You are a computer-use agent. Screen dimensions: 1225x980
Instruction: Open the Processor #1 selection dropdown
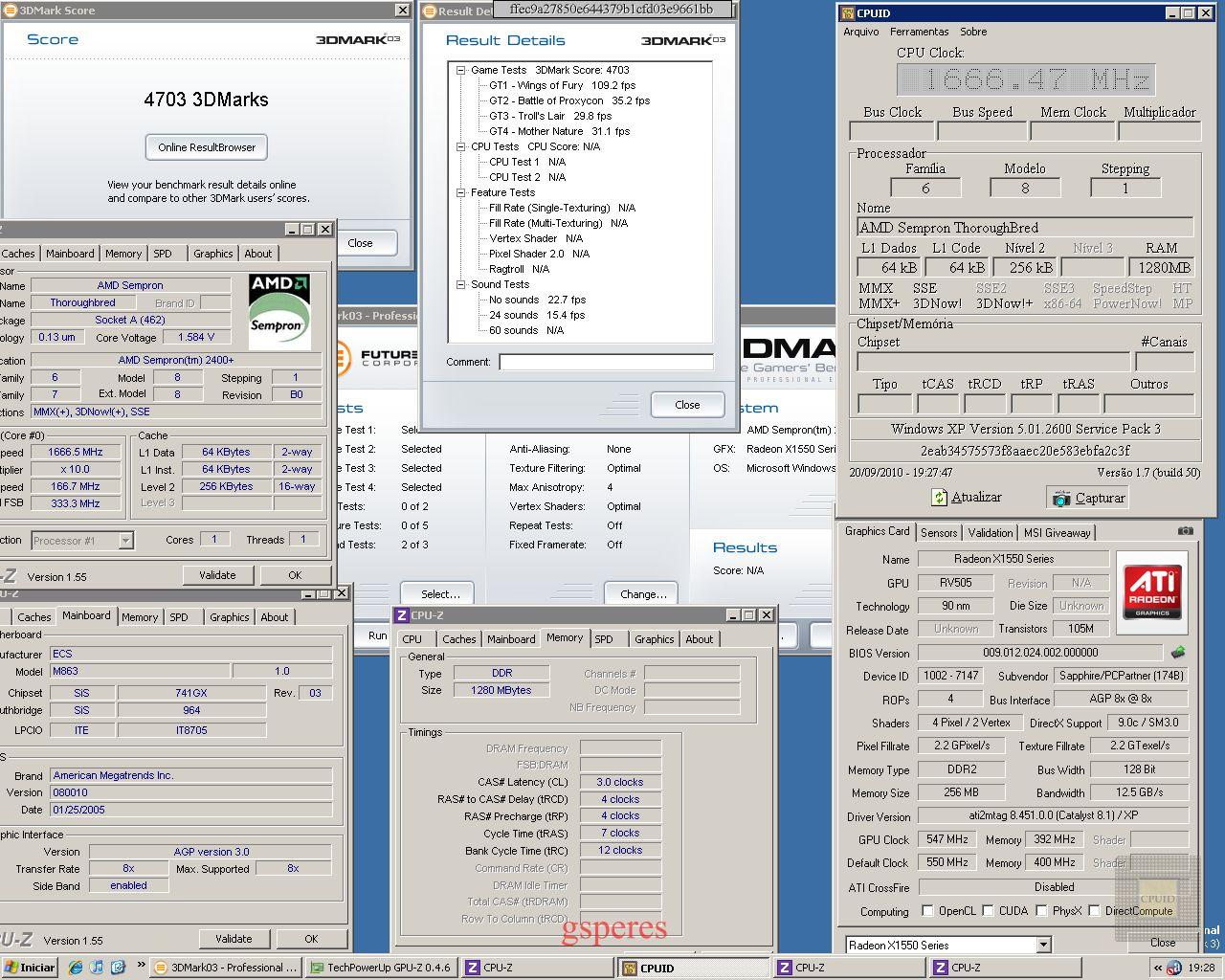coord(125,541)
